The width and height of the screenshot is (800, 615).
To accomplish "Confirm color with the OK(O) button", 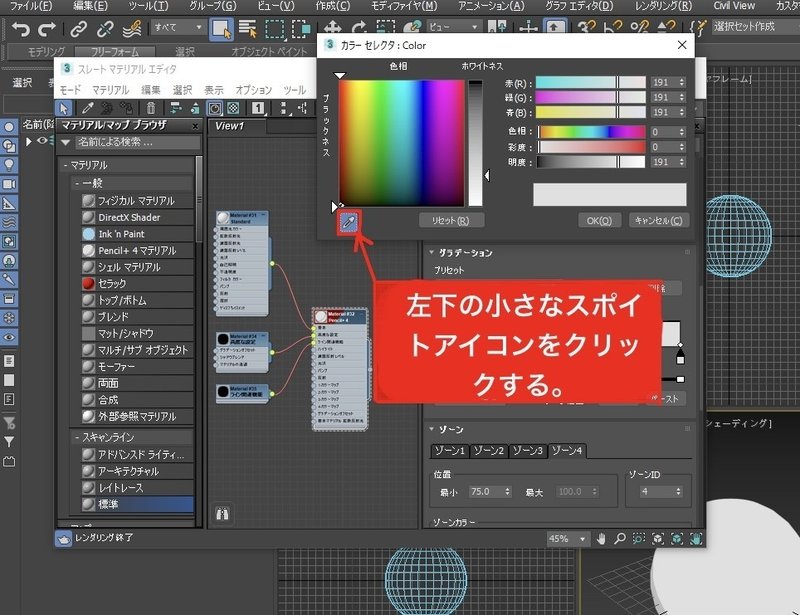I will pyautogui.click(x=599, y=220).
